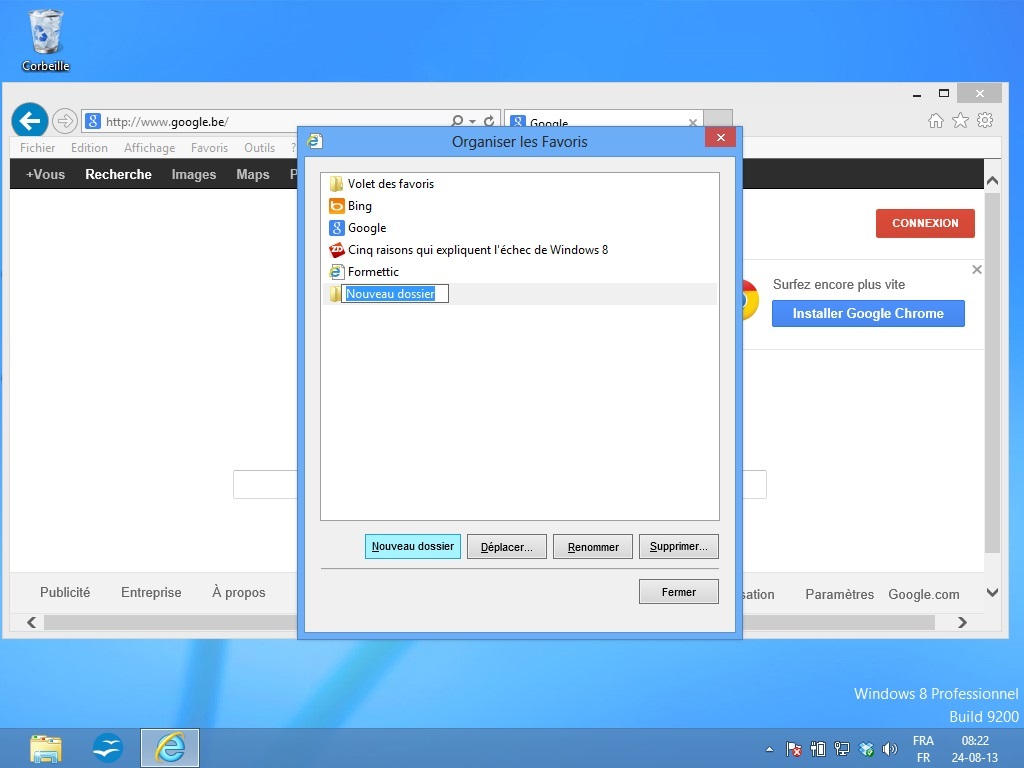Click the Internet Explorer taskbar icon

pos(170,748)
